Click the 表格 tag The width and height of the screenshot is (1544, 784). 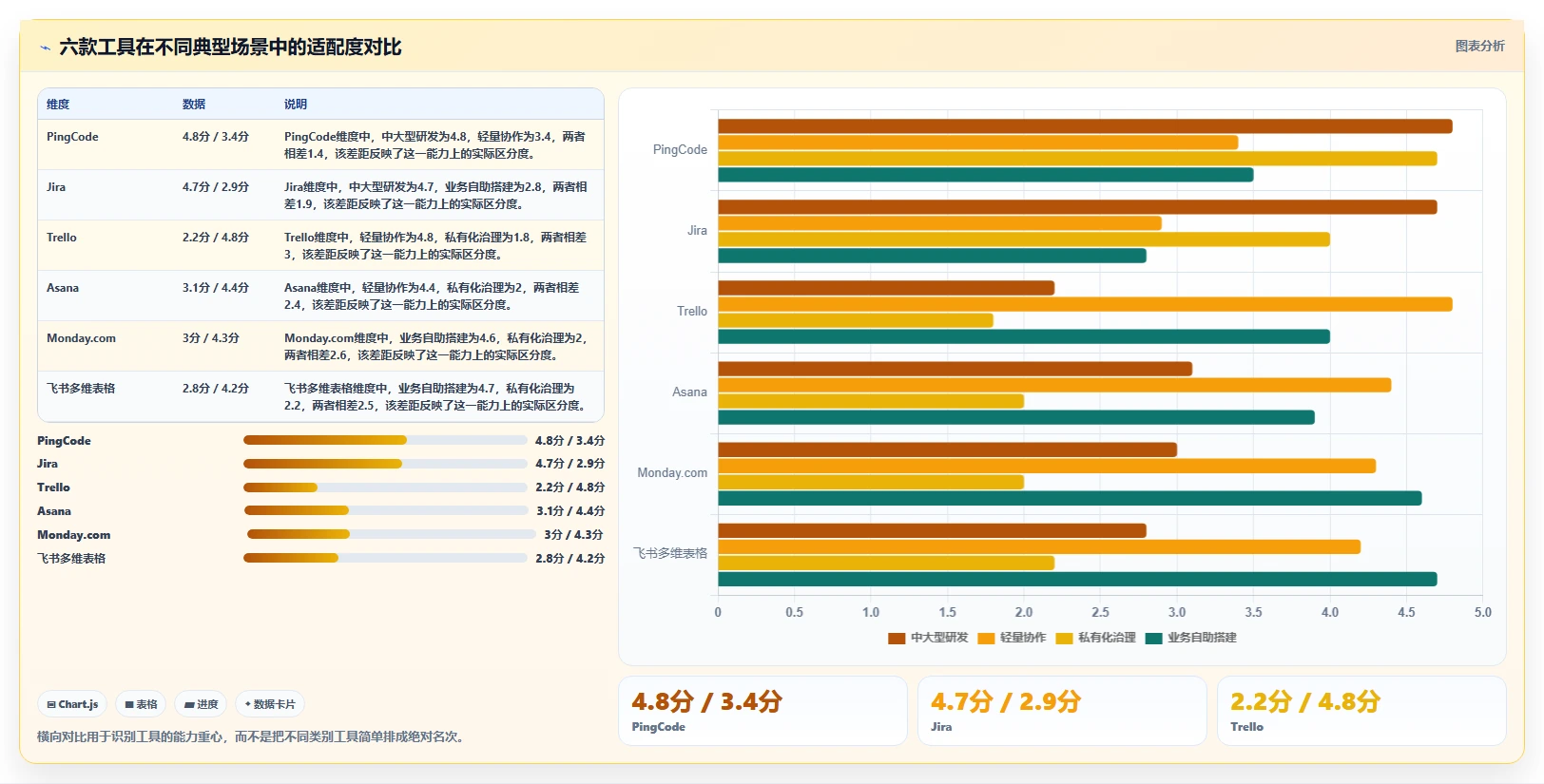coord(141,704)
